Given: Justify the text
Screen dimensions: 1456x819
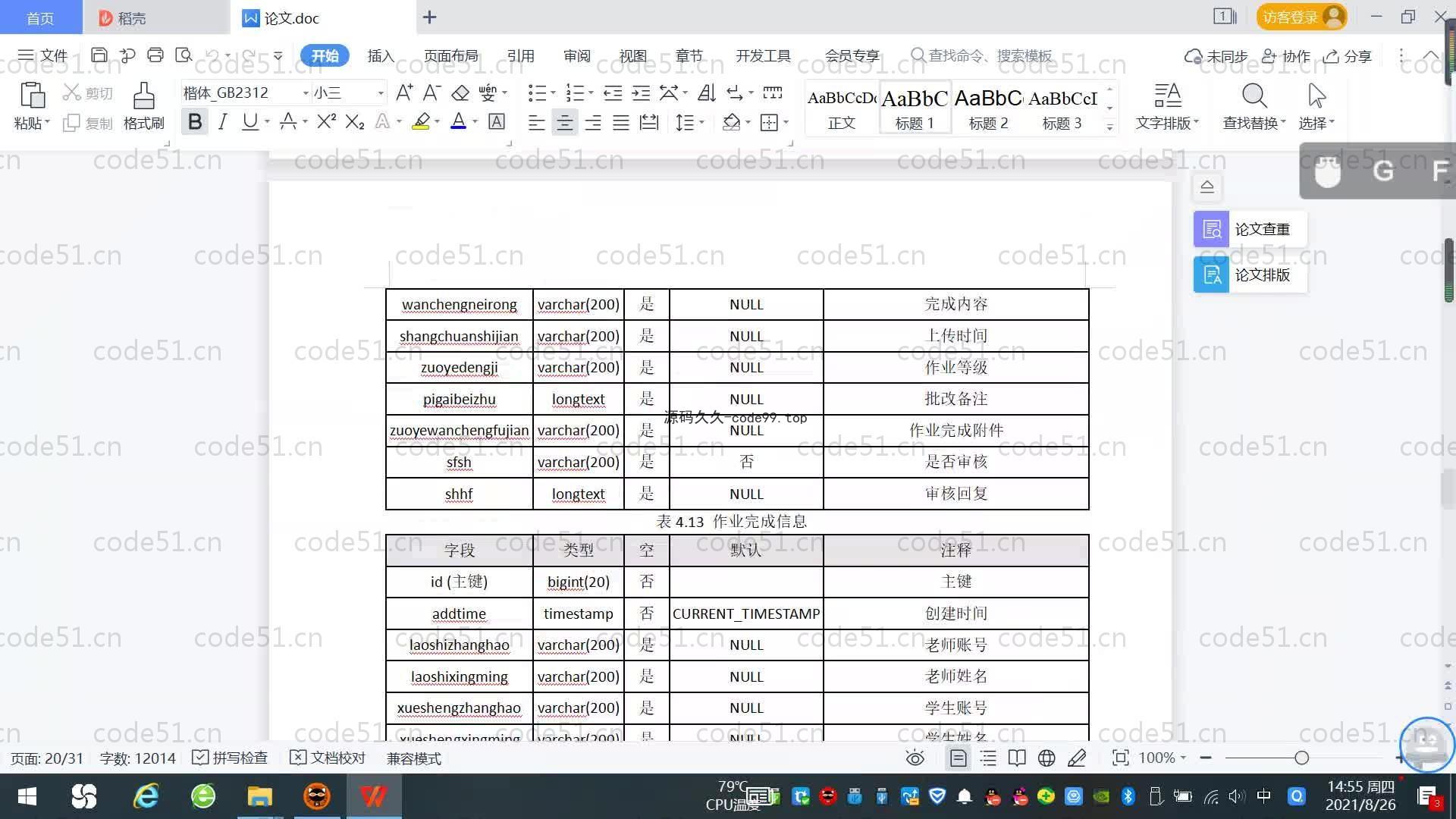Looking at the screenshot, I should click(621, 122).
